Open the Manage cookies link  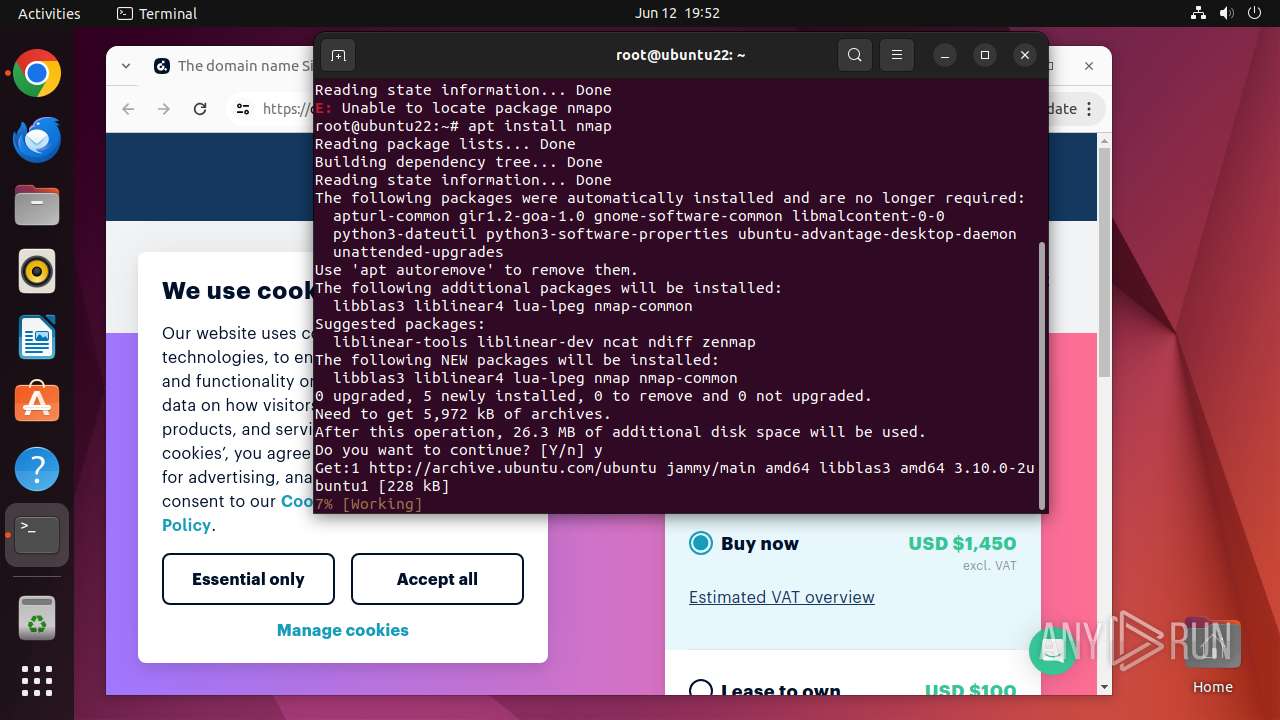(343, 630)
